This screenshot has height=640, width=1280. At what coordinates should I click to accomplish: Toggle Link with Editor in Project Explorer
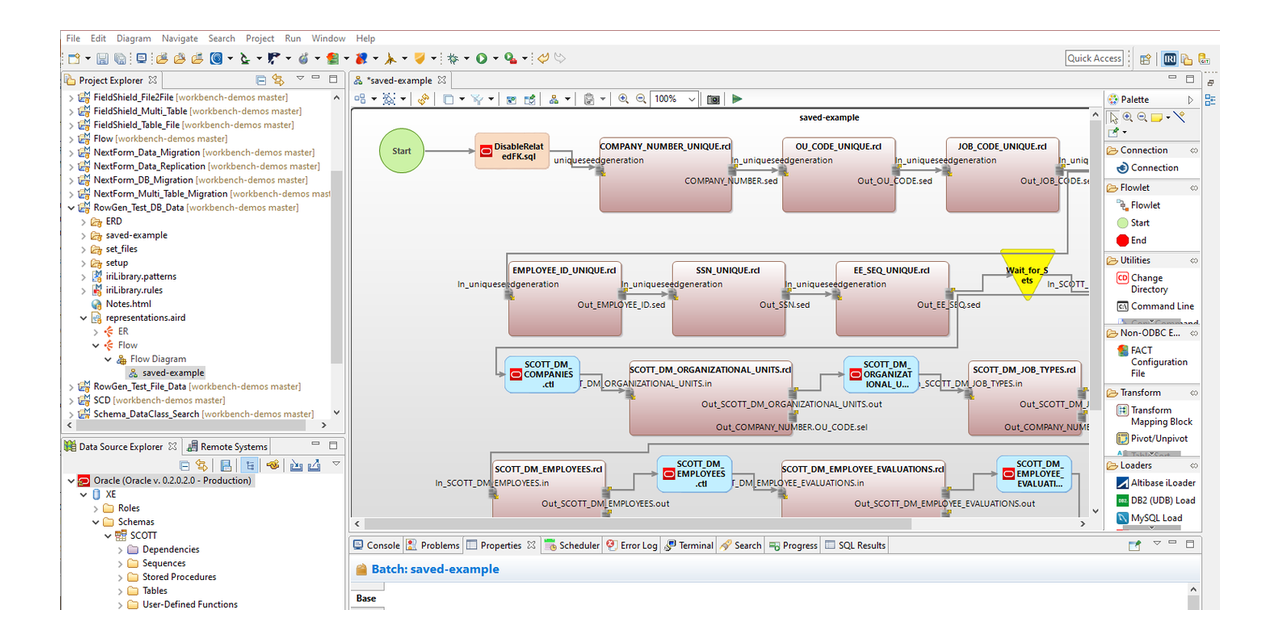[x=278, y=79]
